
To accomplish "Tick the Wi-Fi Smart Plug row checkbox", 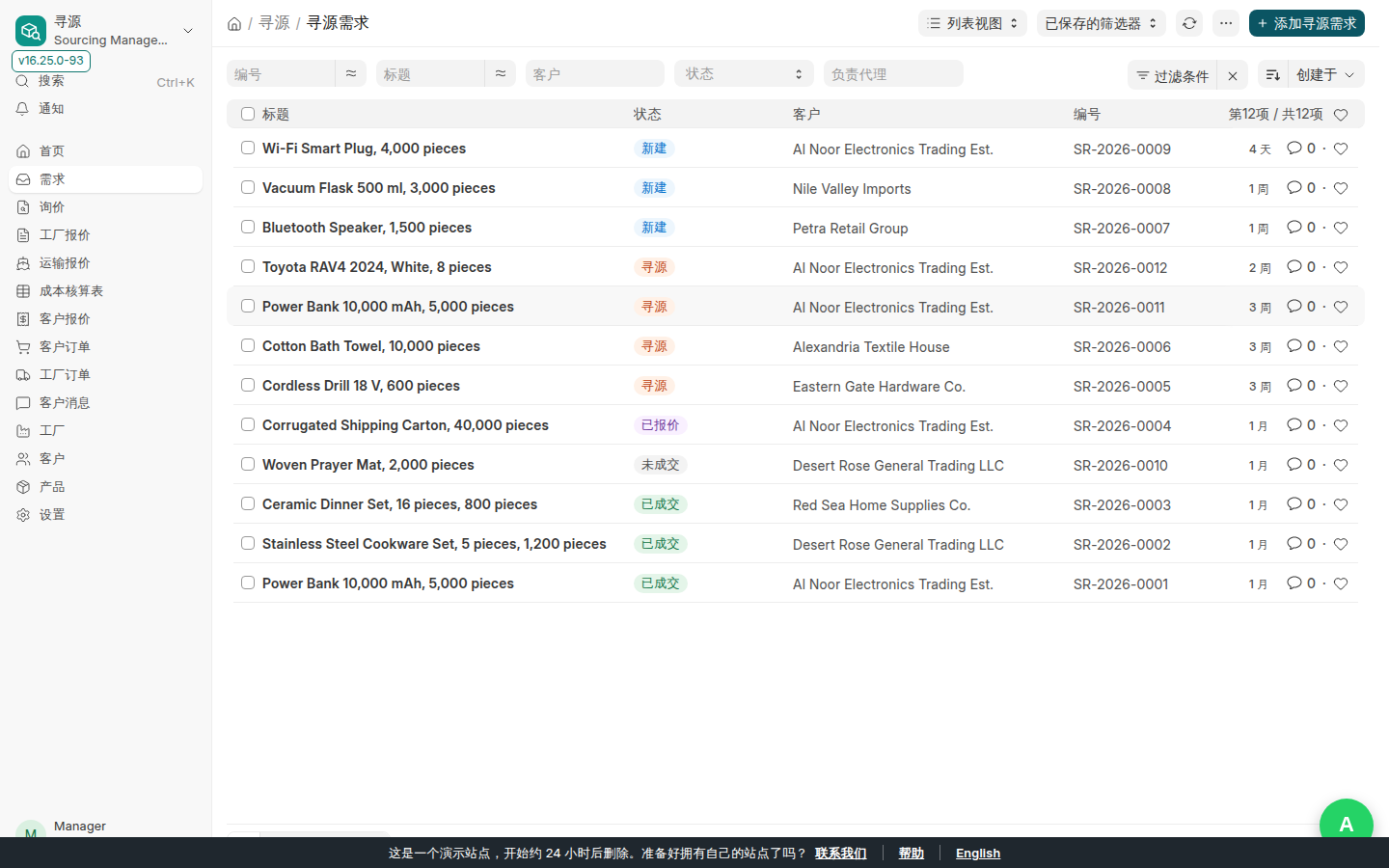I will [x=248, y=148].
